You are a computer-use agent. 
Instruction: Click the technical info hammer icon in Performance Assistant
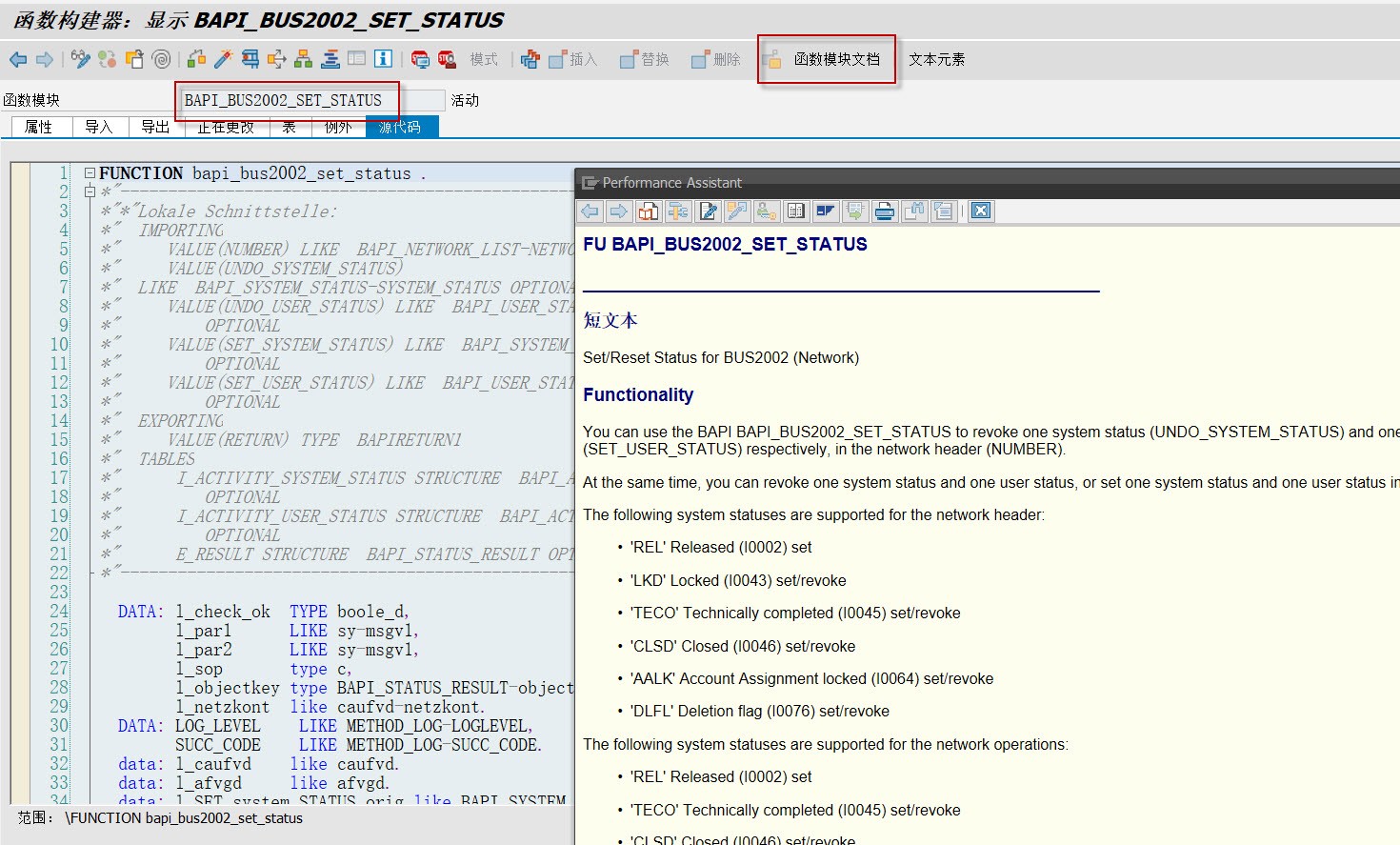(x=678, y=211)
